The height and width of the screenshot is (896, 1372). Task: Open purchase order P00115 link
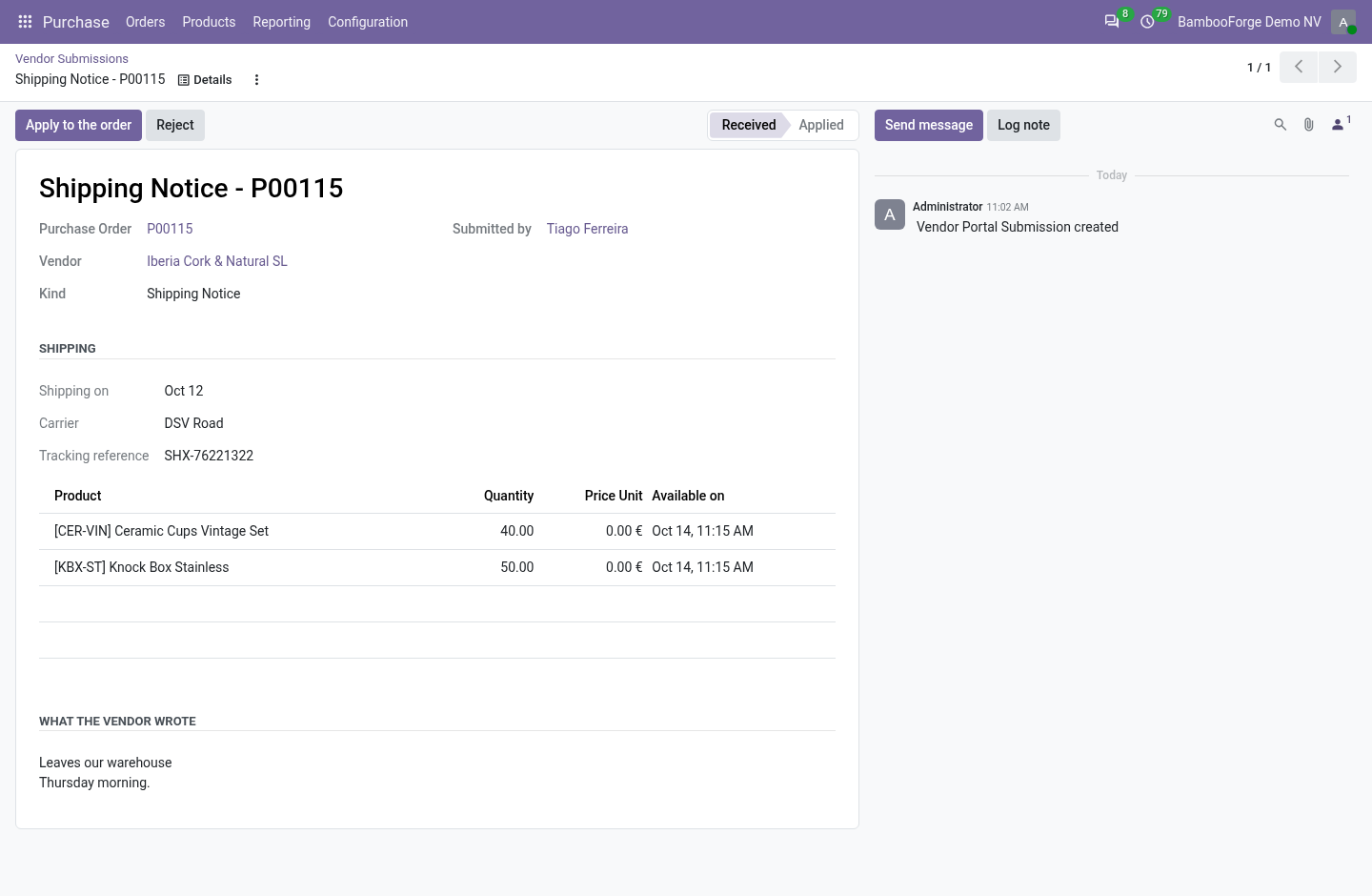coord(170,229)
